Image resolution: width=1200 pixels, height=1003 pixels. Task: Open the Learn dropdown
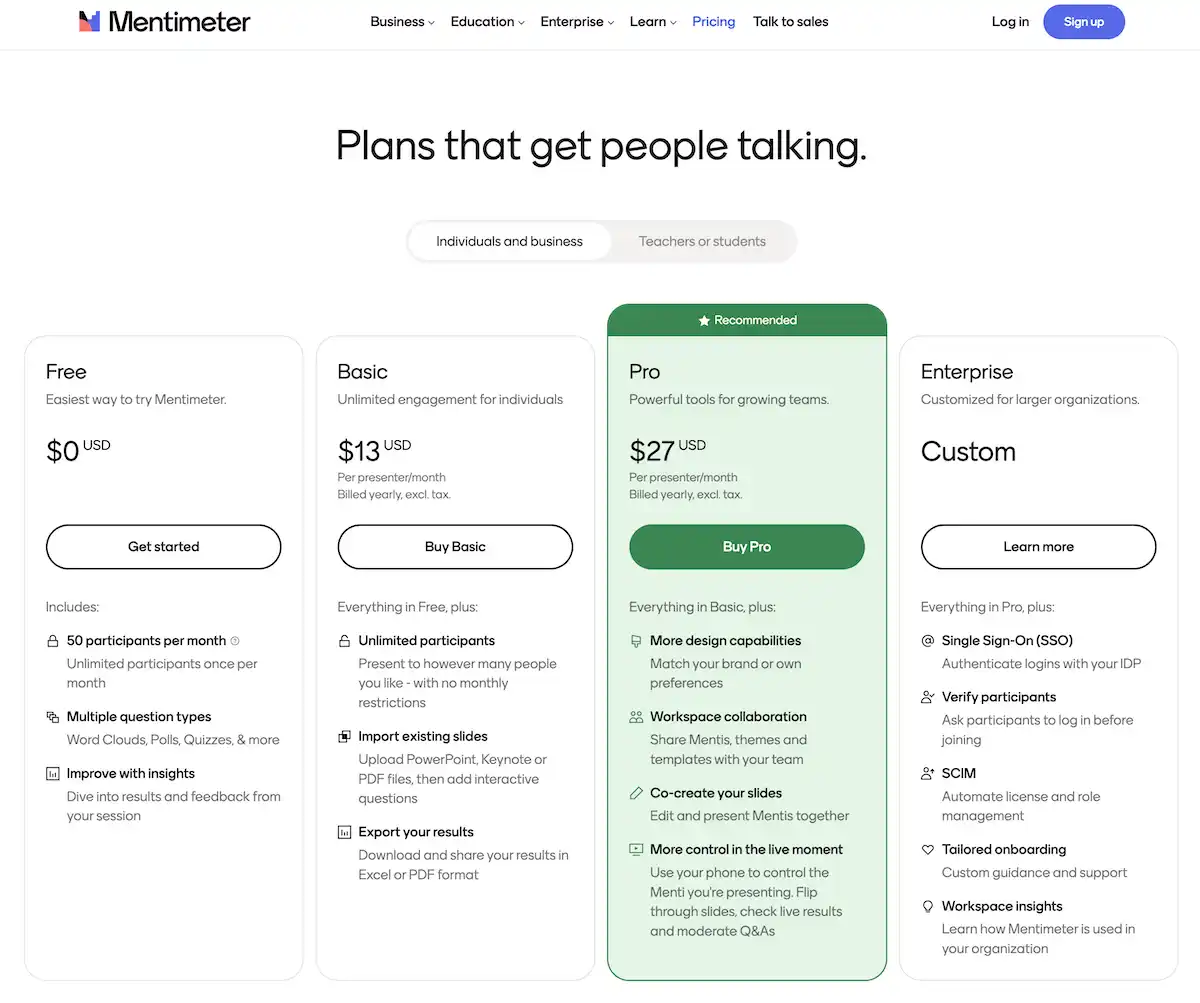click(x=651, y=21)
